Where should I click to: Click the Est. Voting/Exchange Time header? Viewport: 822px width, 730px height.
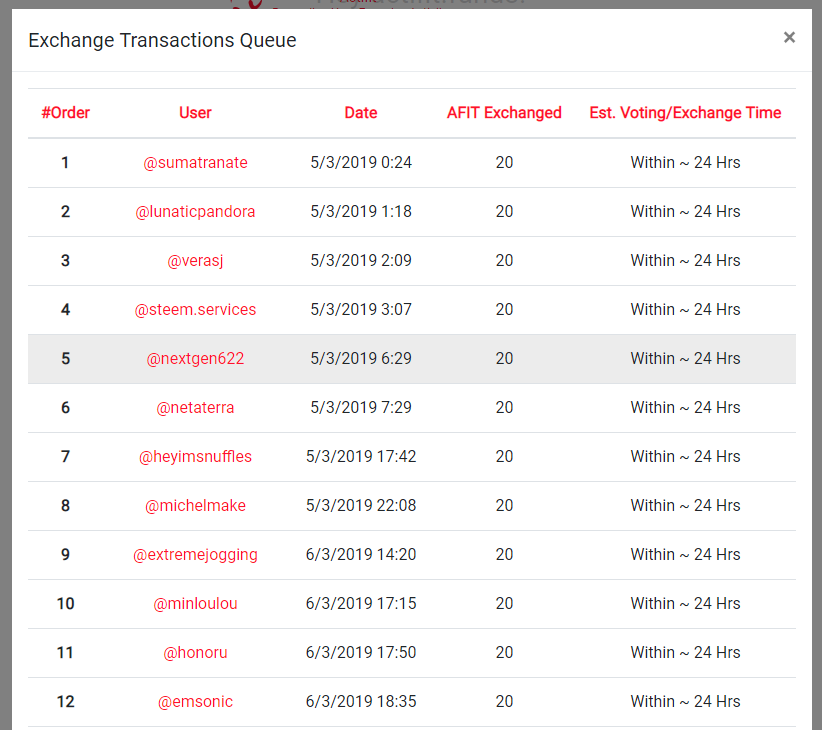point(685,113)
